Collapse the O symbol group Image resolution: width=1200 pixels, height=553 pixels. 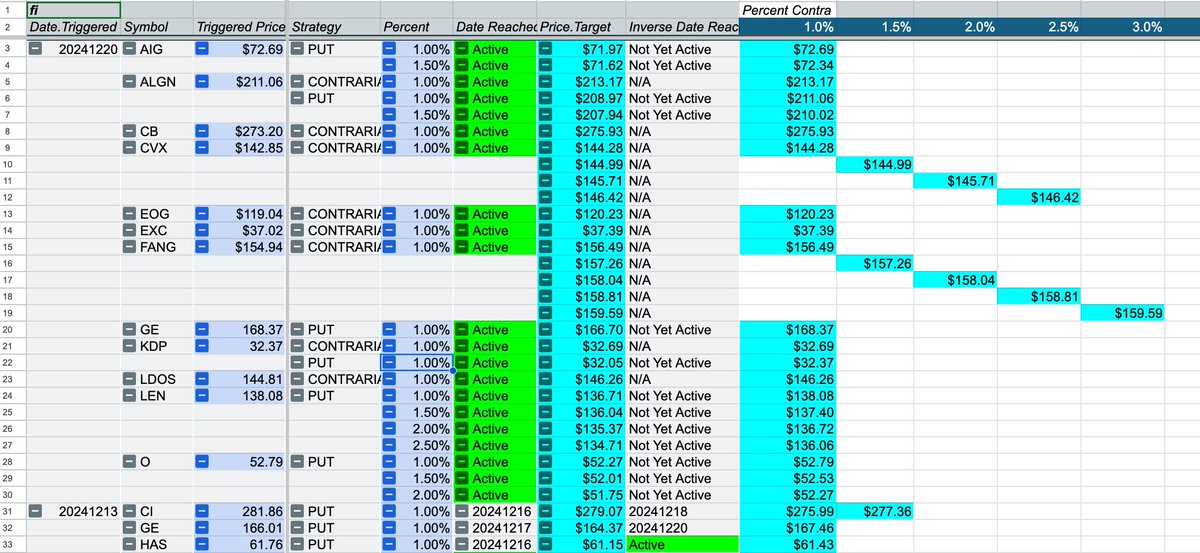pyautogui.click(x=130, y=461)
